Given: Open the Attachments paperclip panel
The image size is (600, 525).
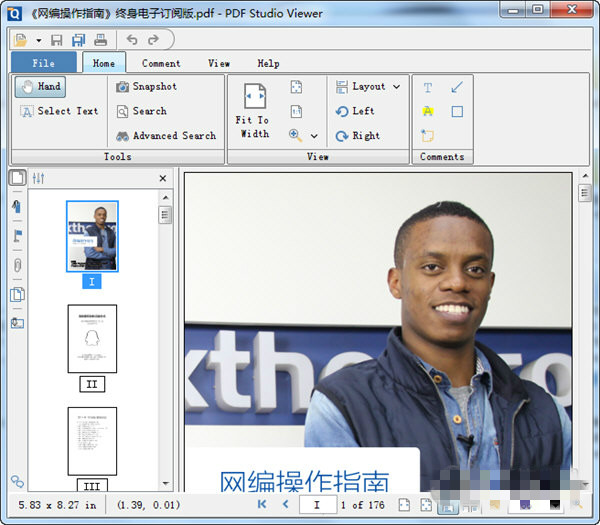Looking at the screenshot, I should [x=17, y=265].
